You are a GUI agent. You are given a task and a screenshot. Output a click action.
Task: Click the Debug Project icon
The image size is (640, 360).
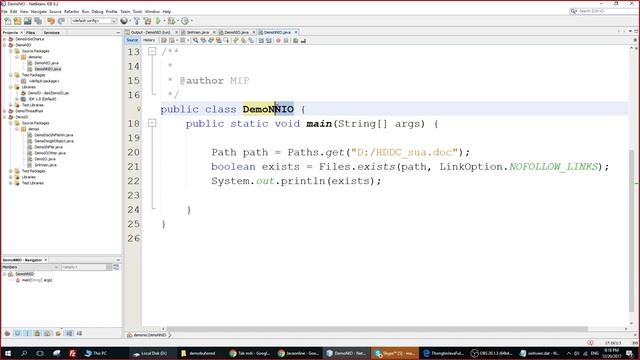(171, 21)
